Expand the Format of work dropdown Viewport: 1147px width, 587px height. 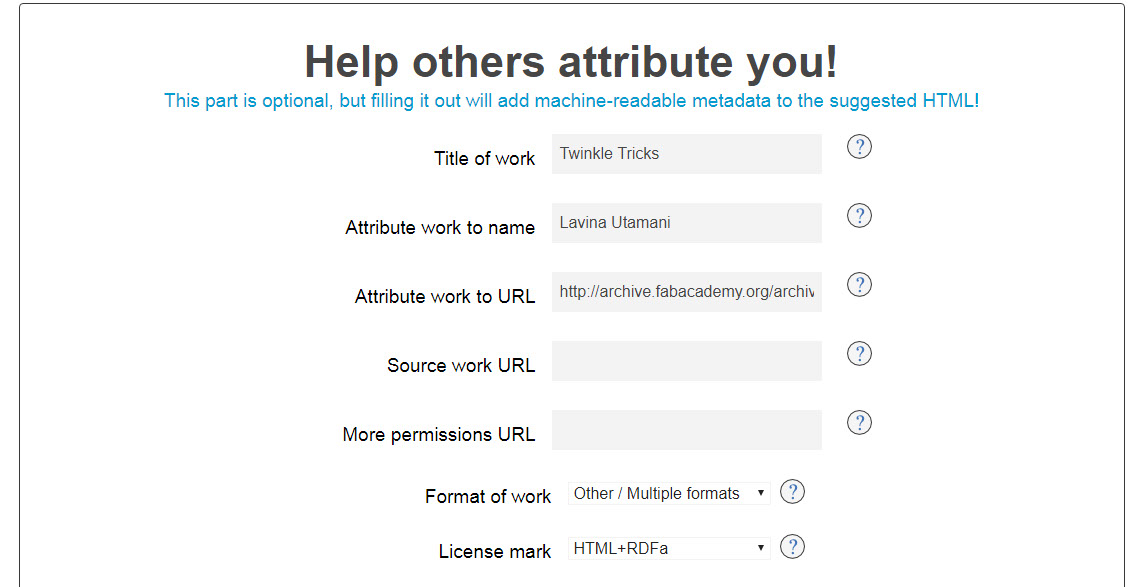click(669, 493)
